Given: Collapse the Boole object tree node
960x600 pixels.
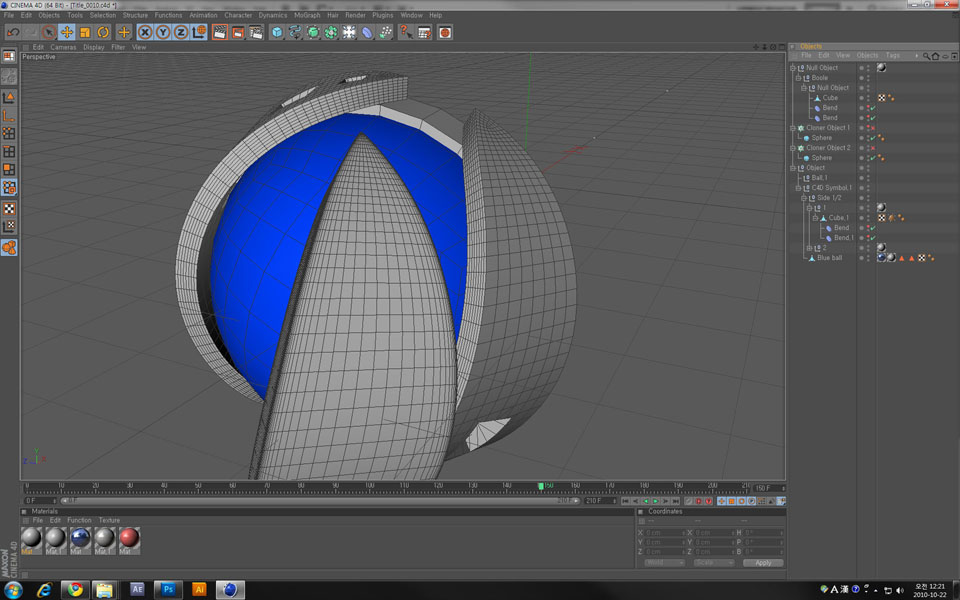Looking at the screenshot, I should point(798,78).
